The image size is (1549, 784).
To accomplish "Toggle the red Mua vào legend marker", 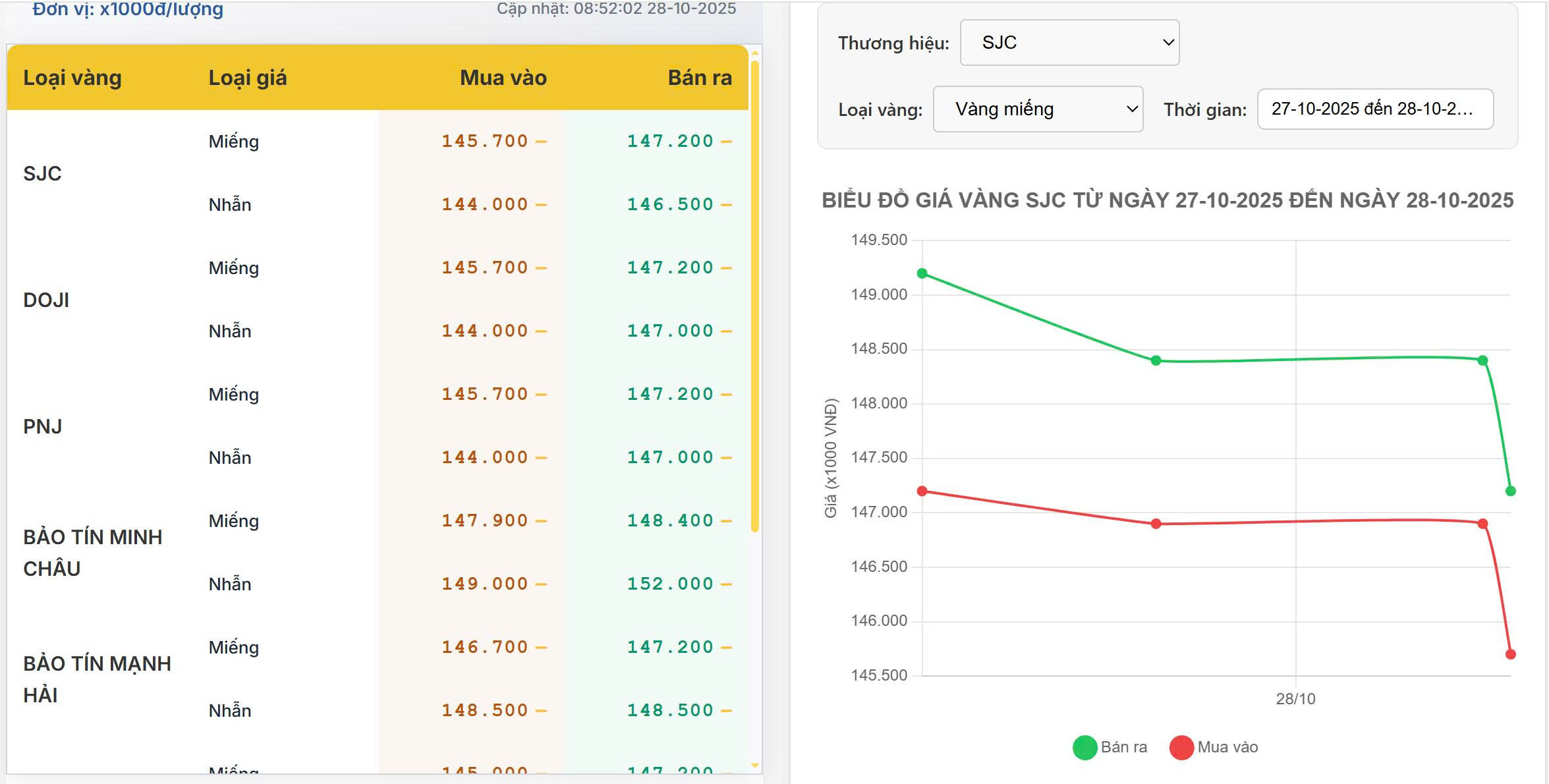I will [1181, 748].
